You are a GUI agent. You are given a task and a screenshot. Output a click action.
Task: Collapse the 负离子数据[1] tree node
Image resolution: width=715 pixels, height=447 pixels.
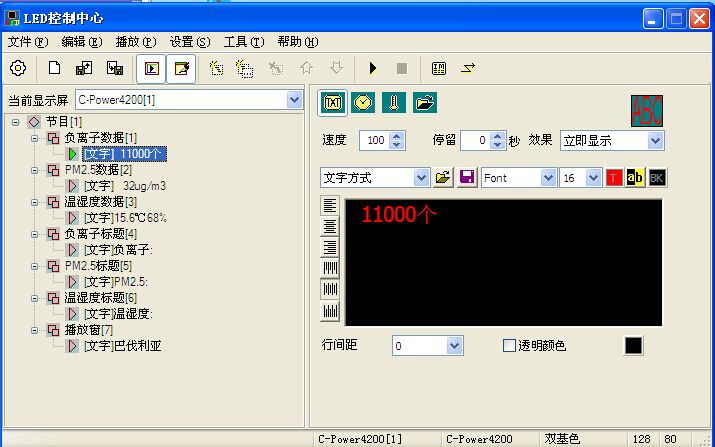(x=35, y=138)
